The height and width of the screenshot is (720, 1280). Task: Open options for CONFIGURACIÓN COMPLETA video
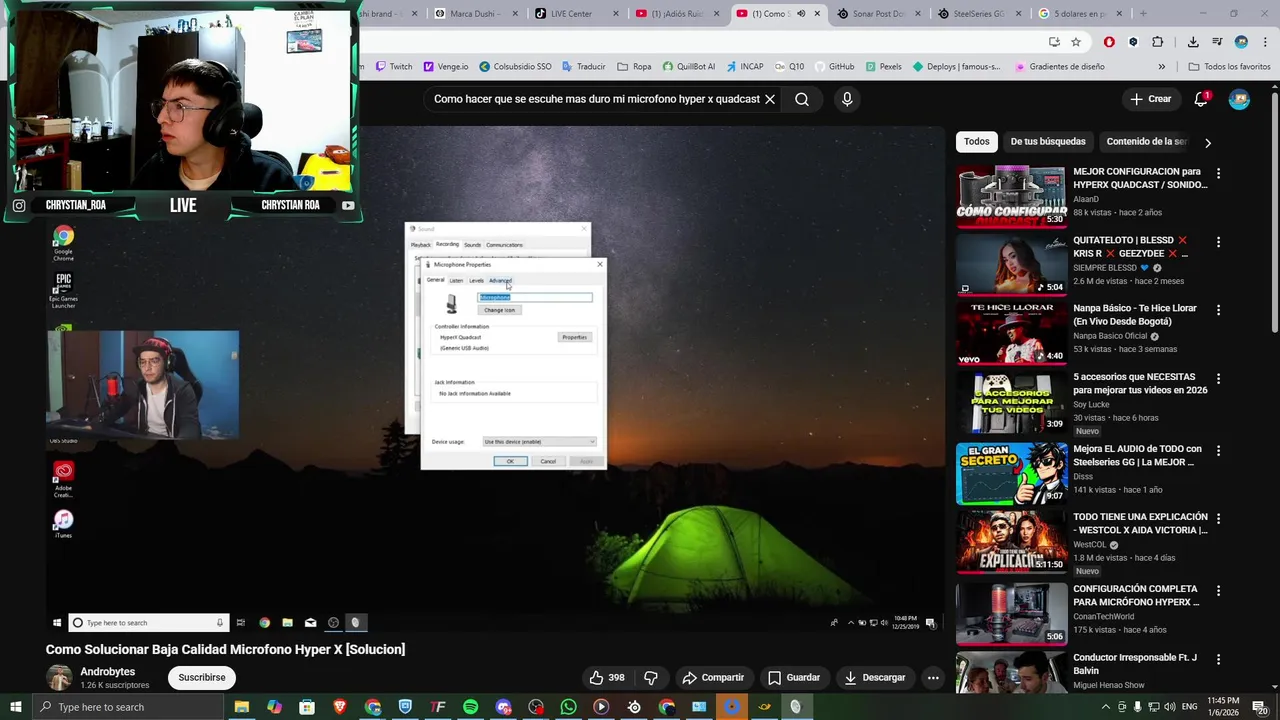1218,590
